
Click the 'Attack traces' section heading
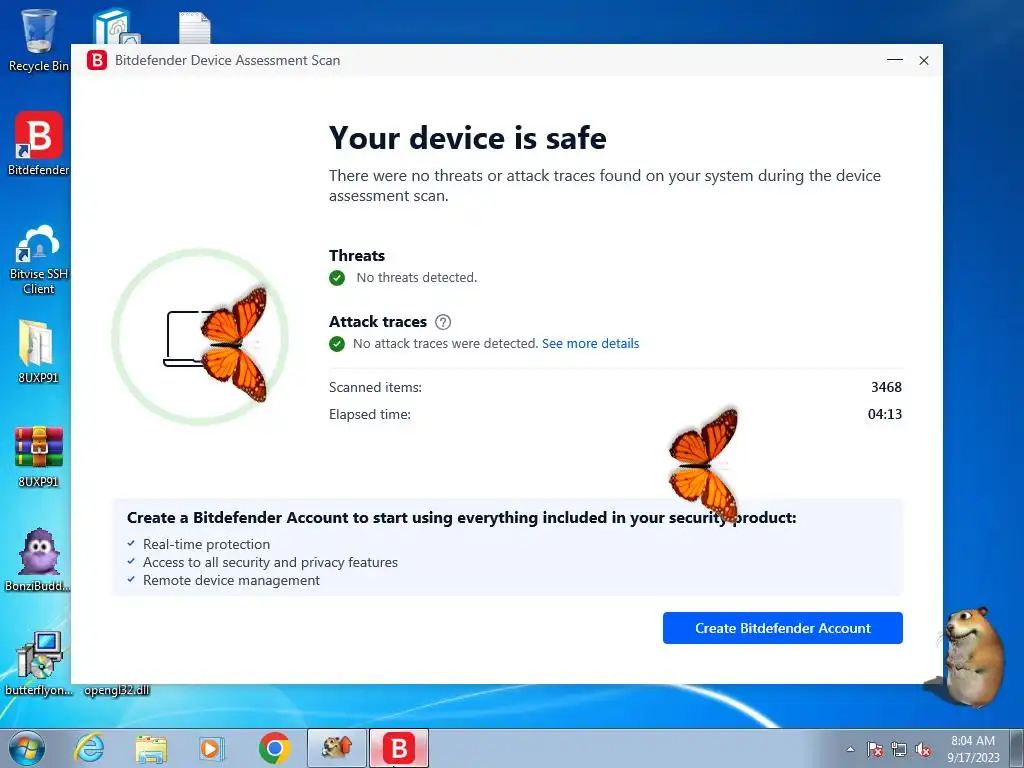point(377,322)
